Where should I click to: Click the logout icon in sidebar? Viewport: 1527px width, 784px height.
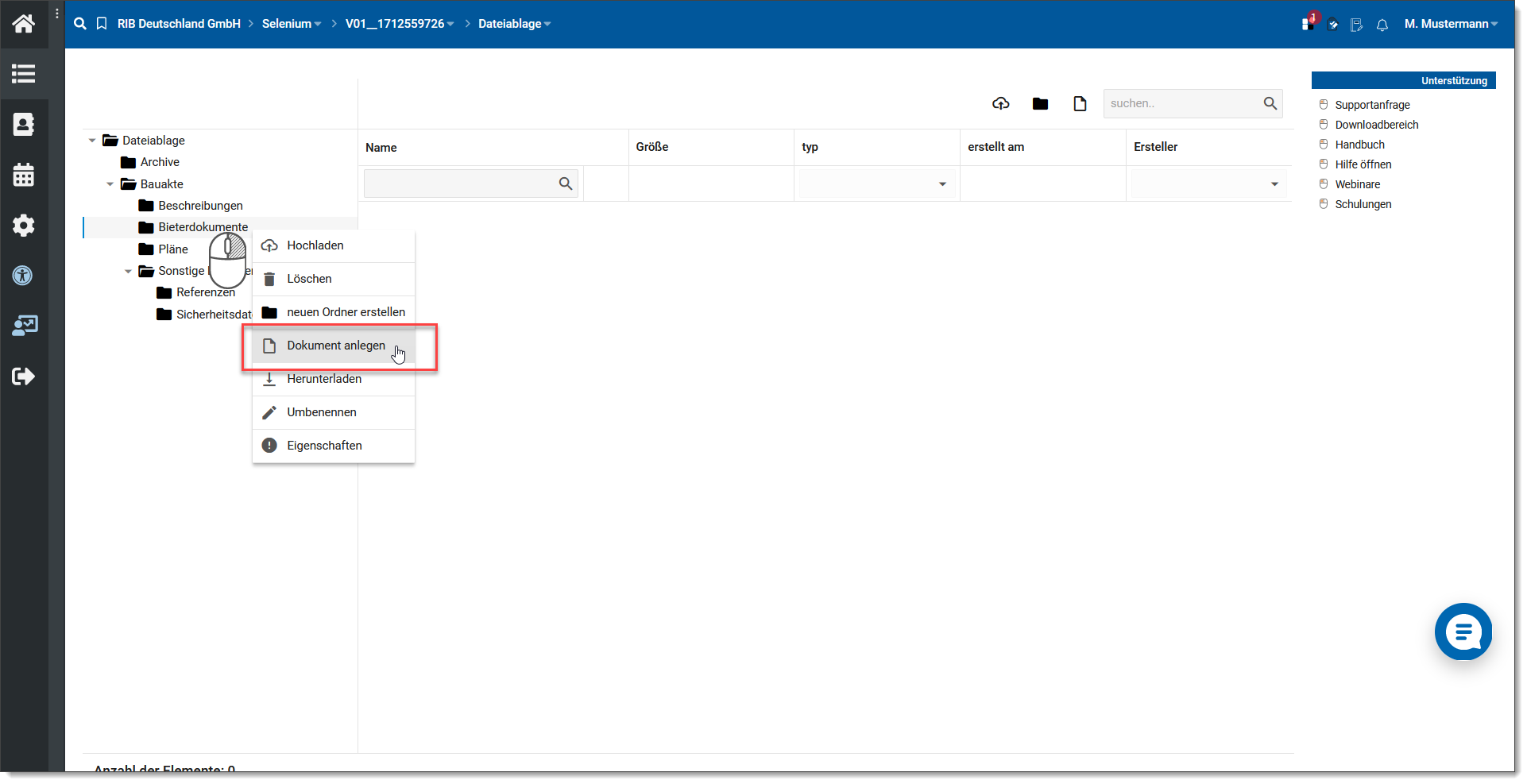[x=24, y=377]
